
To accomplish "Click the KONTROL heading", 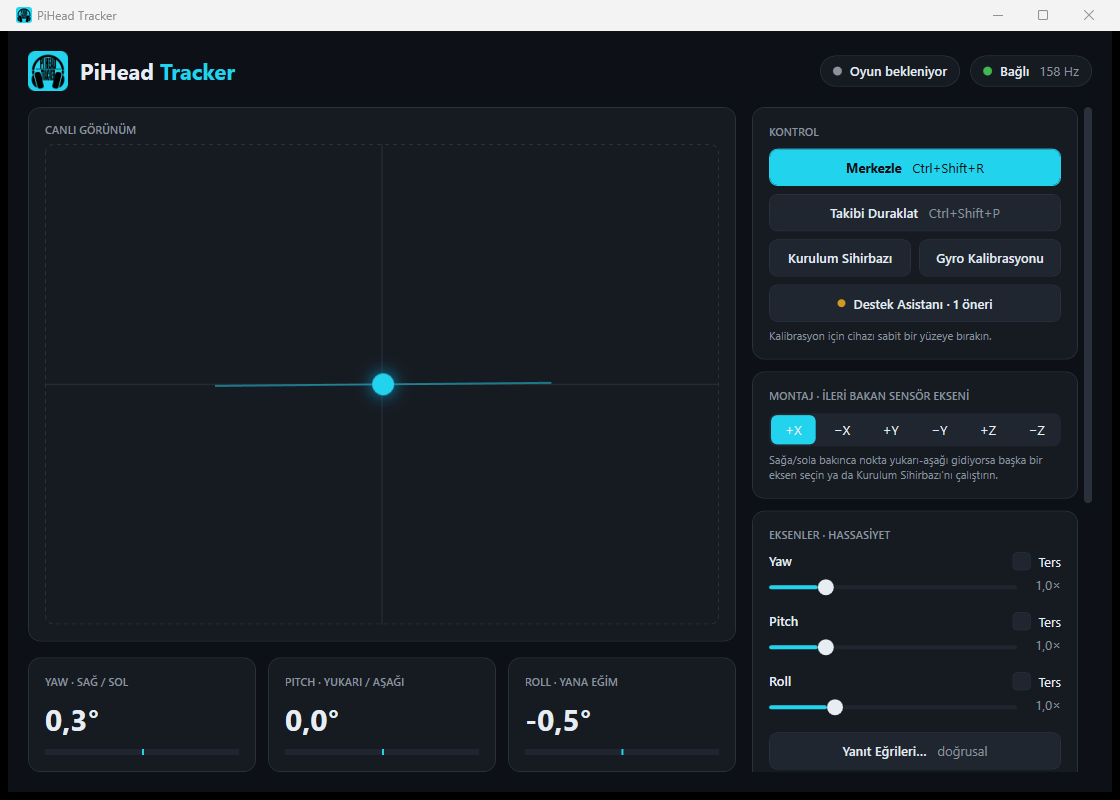I will click(794, 132).
